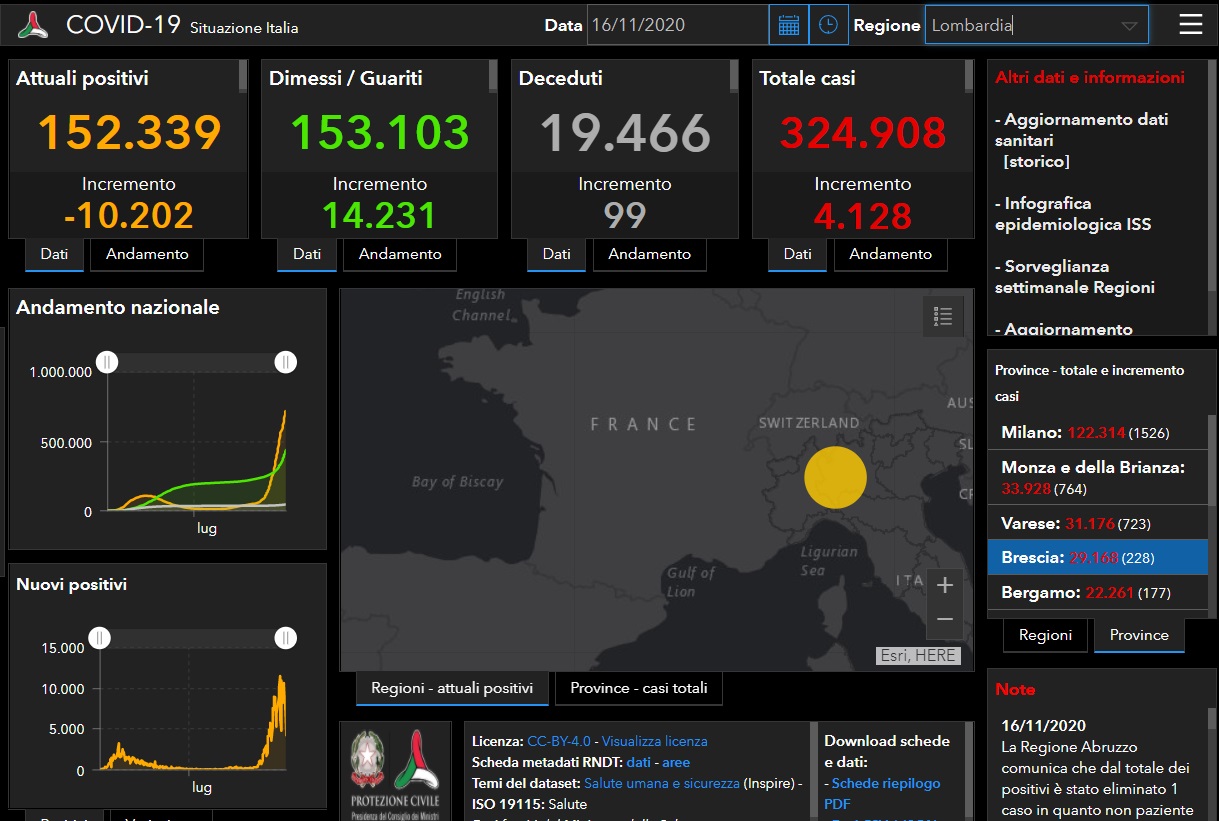
Task: Zoom out on the map
Action: coord(944,620)
